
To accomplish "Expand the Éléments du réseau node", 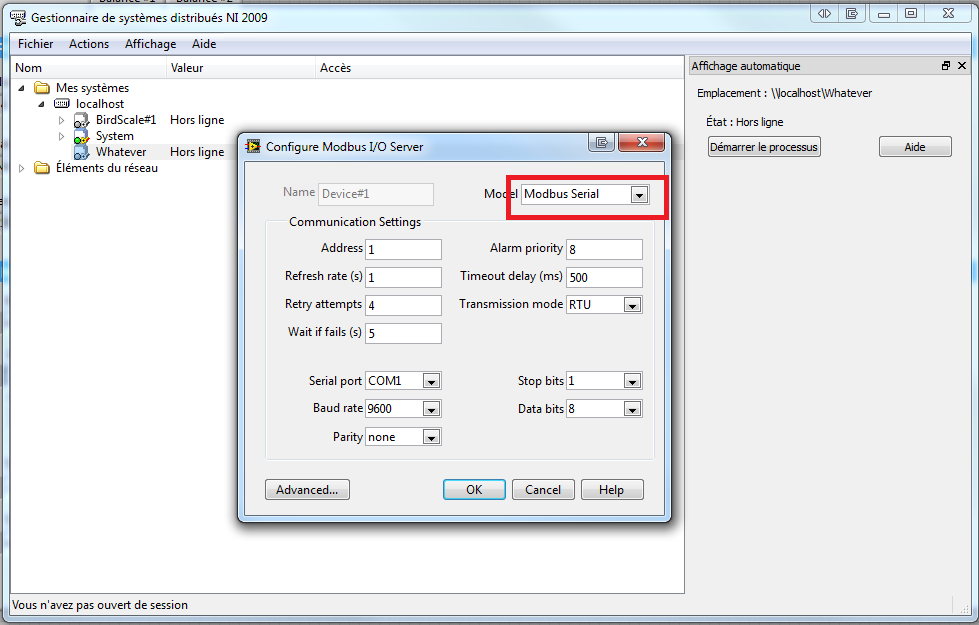I will pyautogui.click(x=21, y=168).
